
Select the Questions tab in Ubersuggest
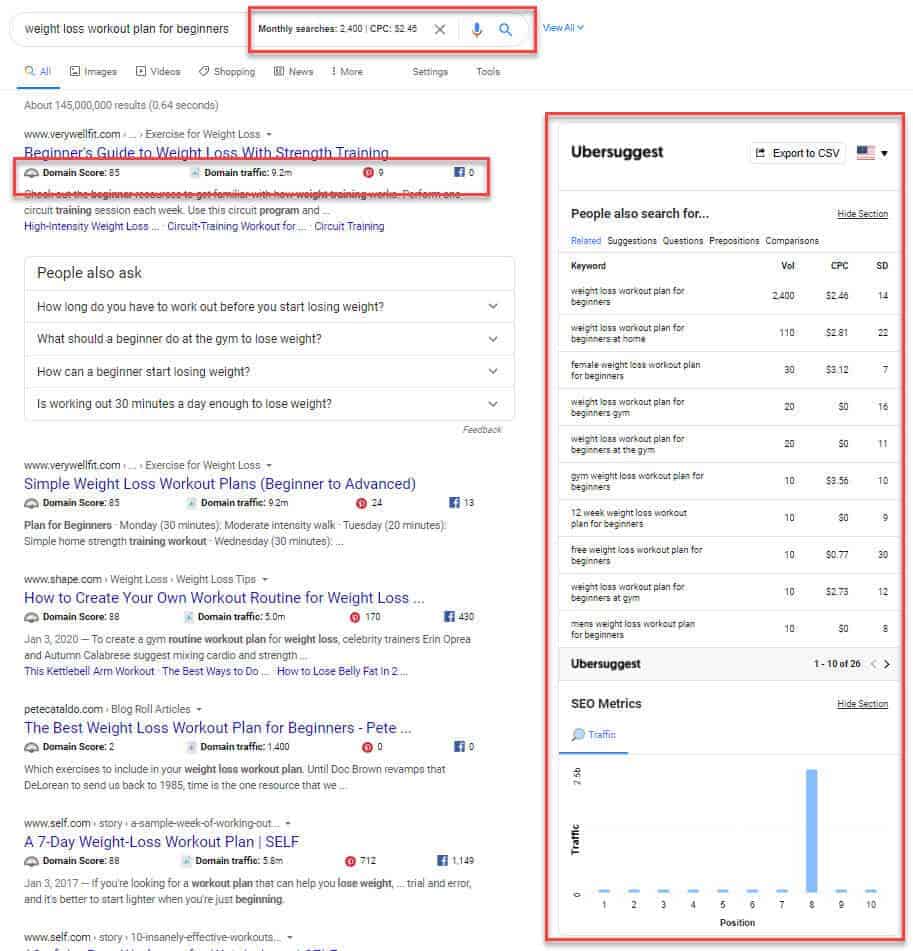[x=683, y=241]
